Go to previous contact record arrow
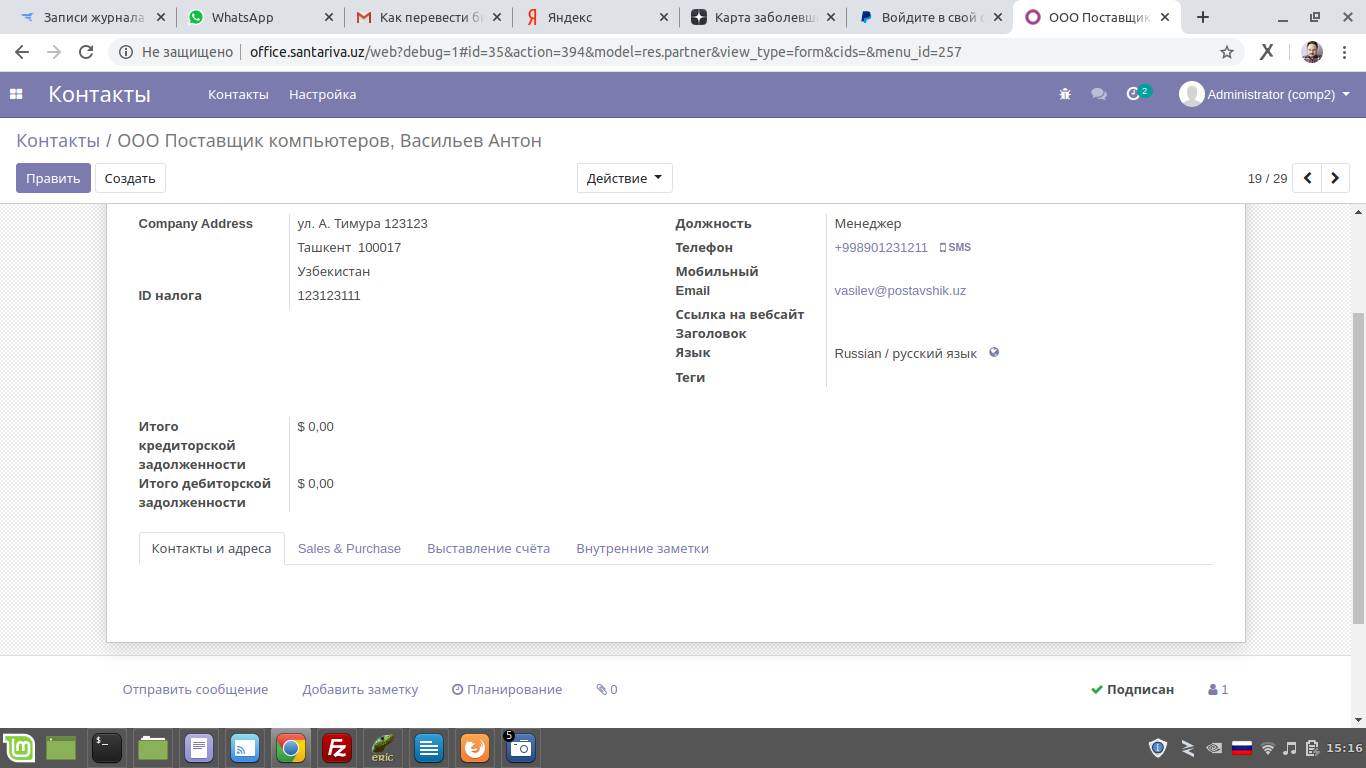The image size is (1366, 768). (1307, 178)
